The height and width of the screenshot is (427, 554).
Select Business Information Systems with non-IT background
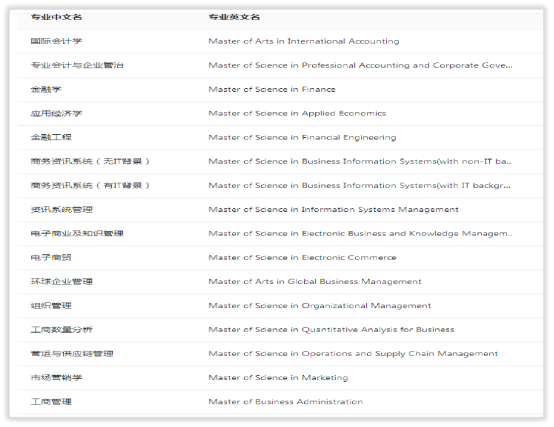[360, 161]
